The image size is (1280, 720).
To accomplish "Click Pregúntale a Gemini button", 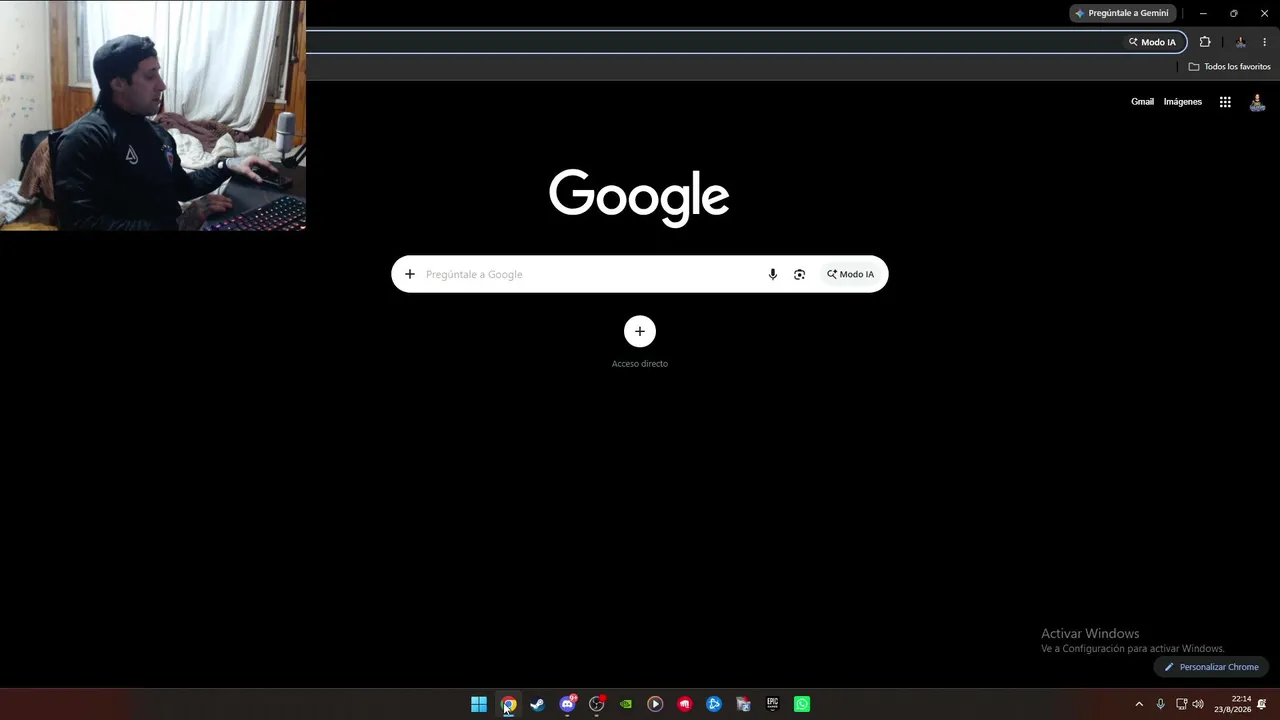I will [x=1121, y=13].
